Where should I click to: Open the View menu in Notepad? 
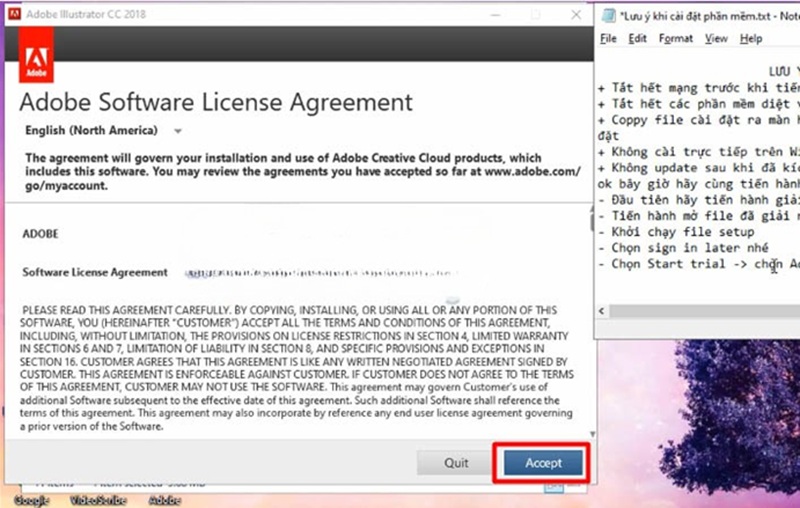pyautogui.click(x=716, y=39)
